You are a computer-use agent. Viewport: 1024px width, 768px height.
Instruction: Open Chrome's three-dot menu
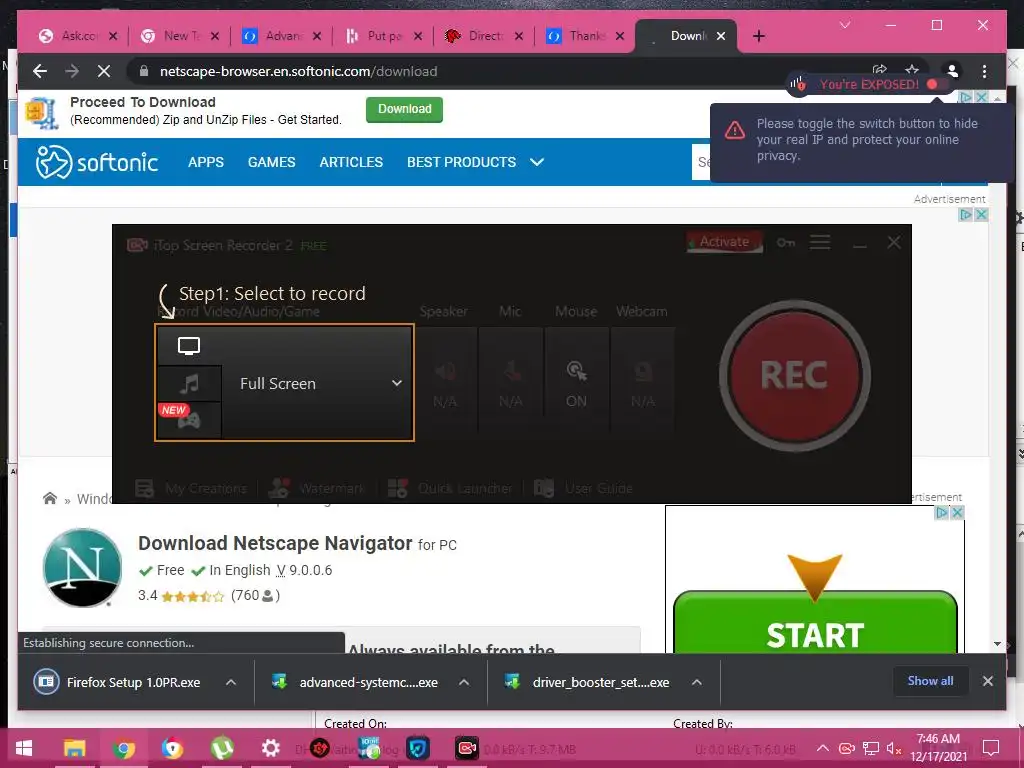point(984,71)
